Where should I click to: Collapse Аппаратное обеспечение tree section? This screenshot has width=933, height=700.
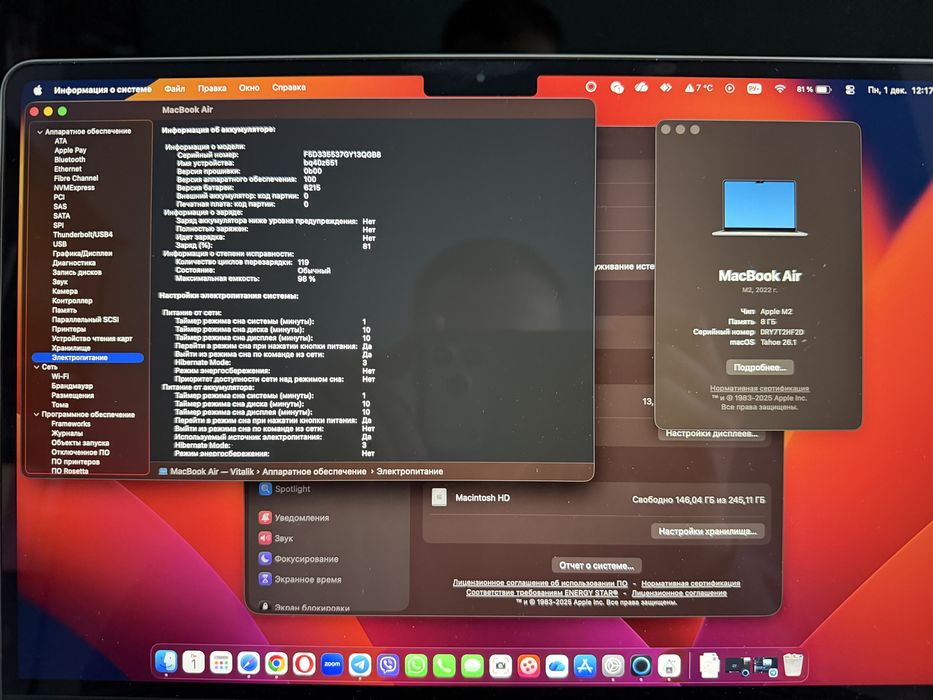click(x=40, y=132)
